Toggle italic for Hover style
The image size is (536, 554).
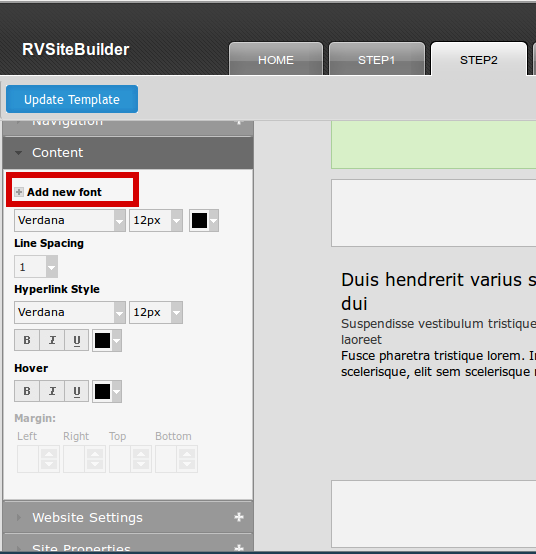point(52,391)
